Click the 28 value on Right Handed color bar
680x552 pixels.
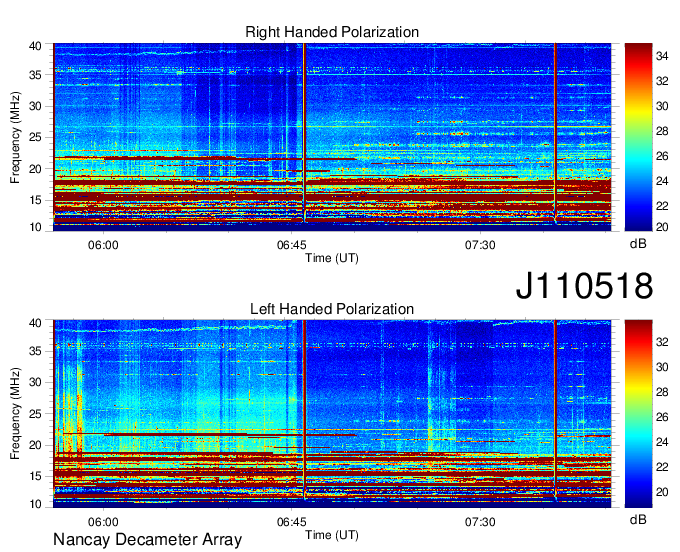coord(662,131)
